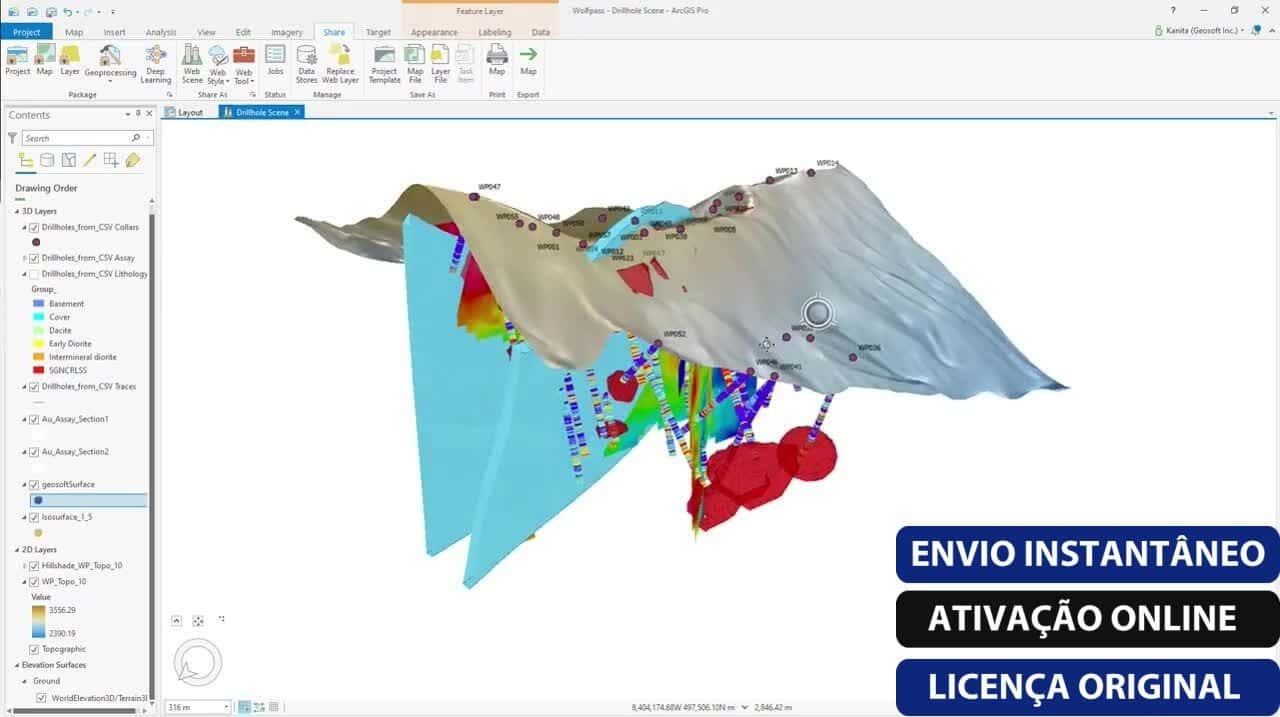1280x717 pixels.
Task: Open the scene scale dropdown showing 316 m
Action: pyautogui.click(x=226, y=707)
